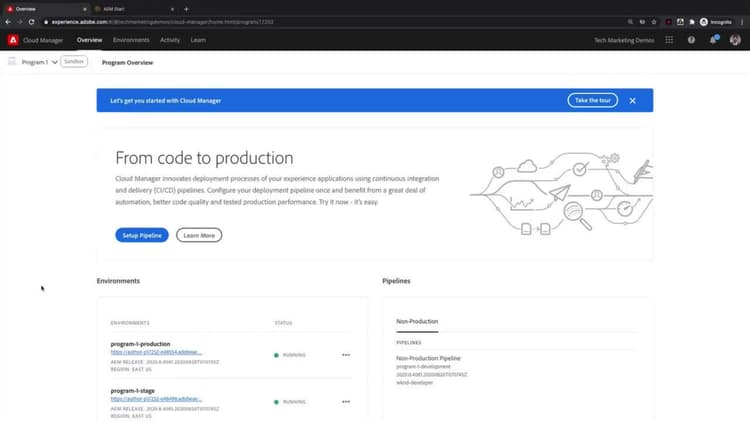Open the Activity menu item
The width and height of the screenshot is (750, 421).
pyautogui.click(x=170, y=40)
